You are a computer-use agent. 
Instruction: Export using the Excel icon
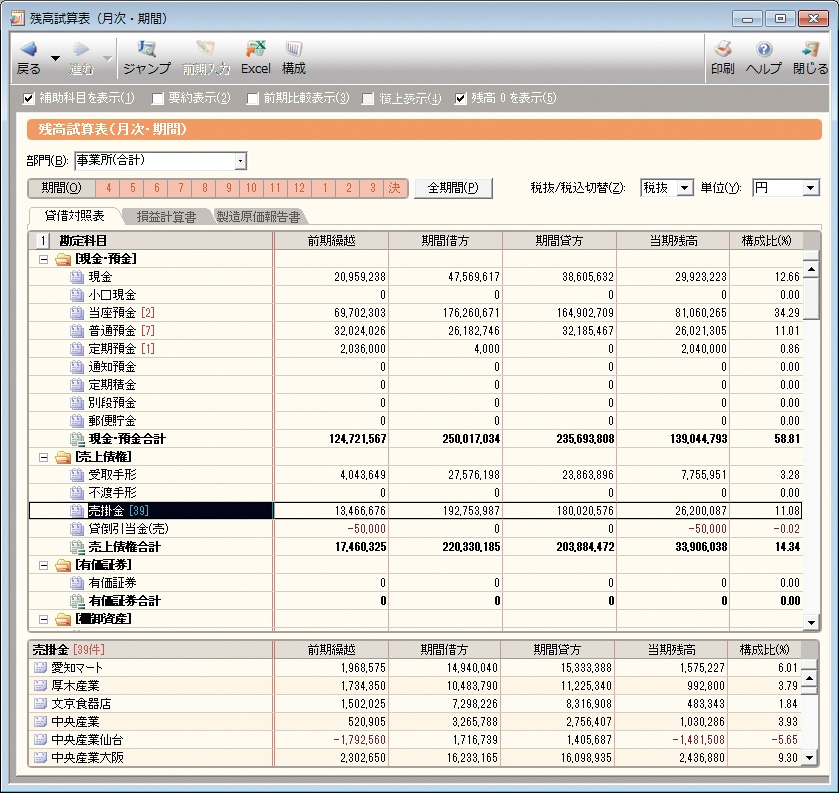coord(256,49)
